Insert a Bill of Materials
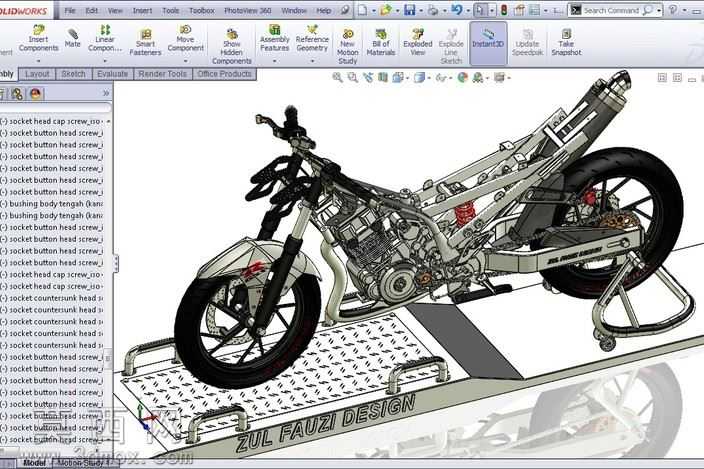This screenshot has width=704, height=469. [x=381, y=43]
